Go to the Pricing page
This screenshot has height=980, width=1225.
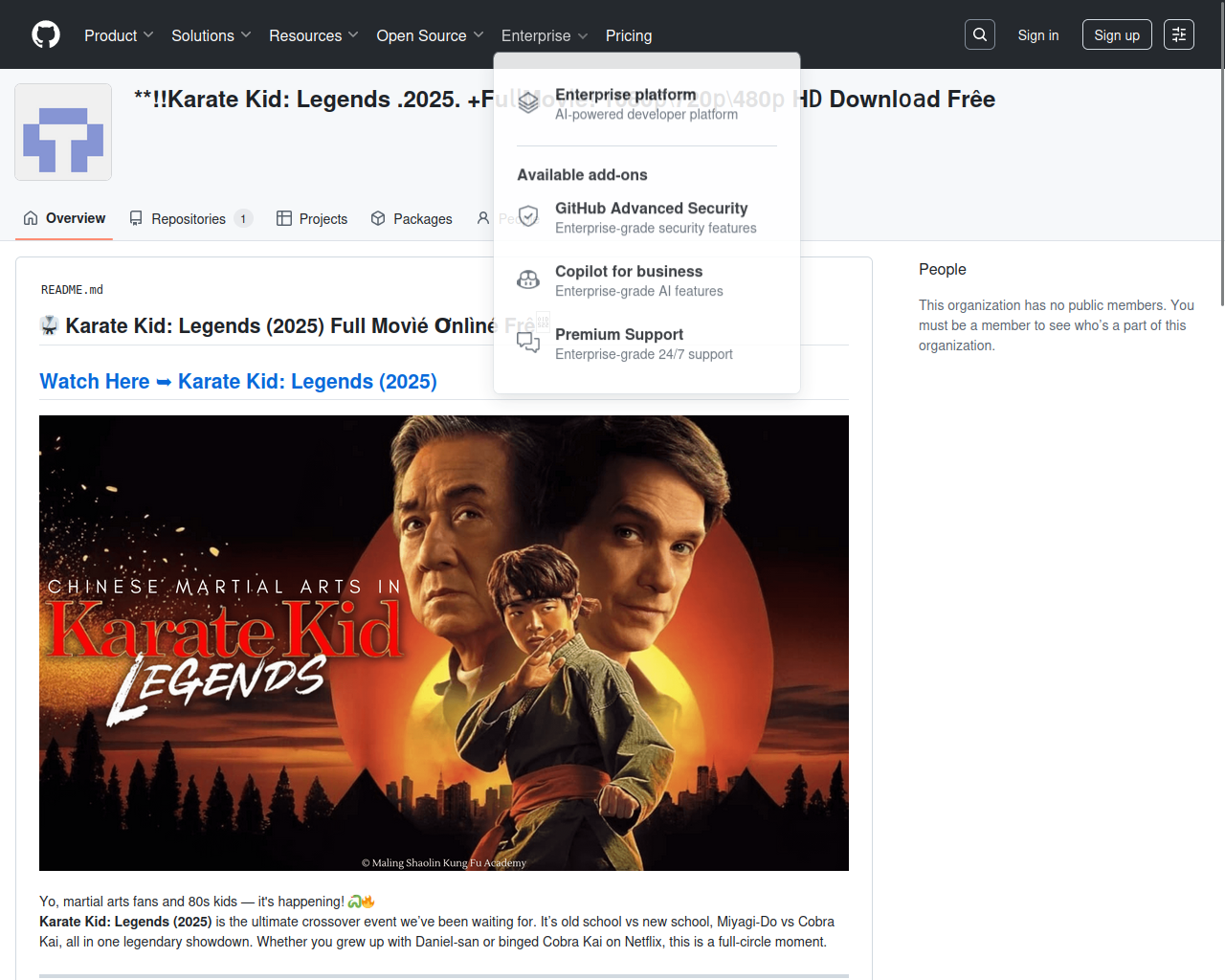[x=629, y=35]
